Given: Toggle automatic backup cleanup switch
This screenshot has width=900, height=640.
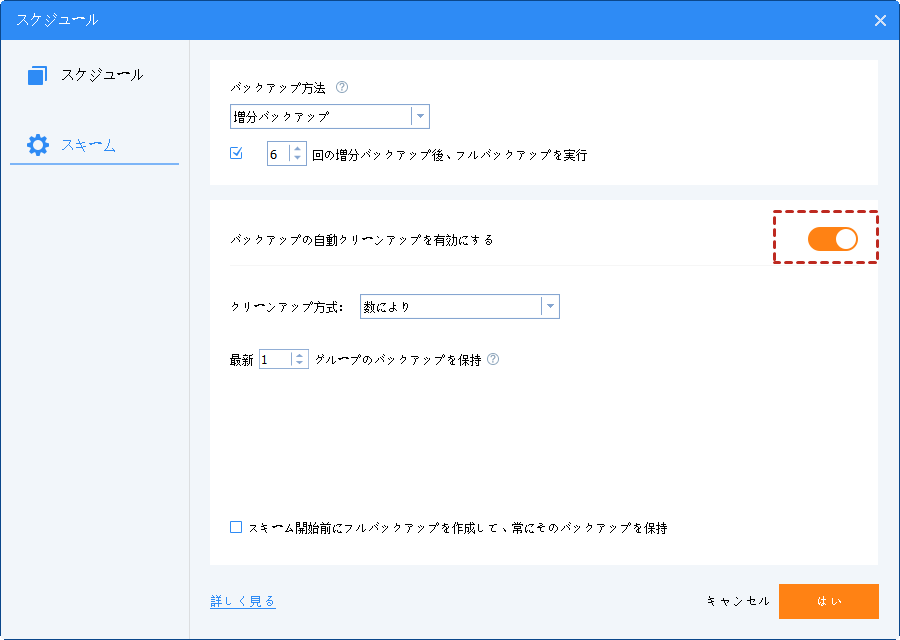Looking at the screenshot, I should [832, 238].
